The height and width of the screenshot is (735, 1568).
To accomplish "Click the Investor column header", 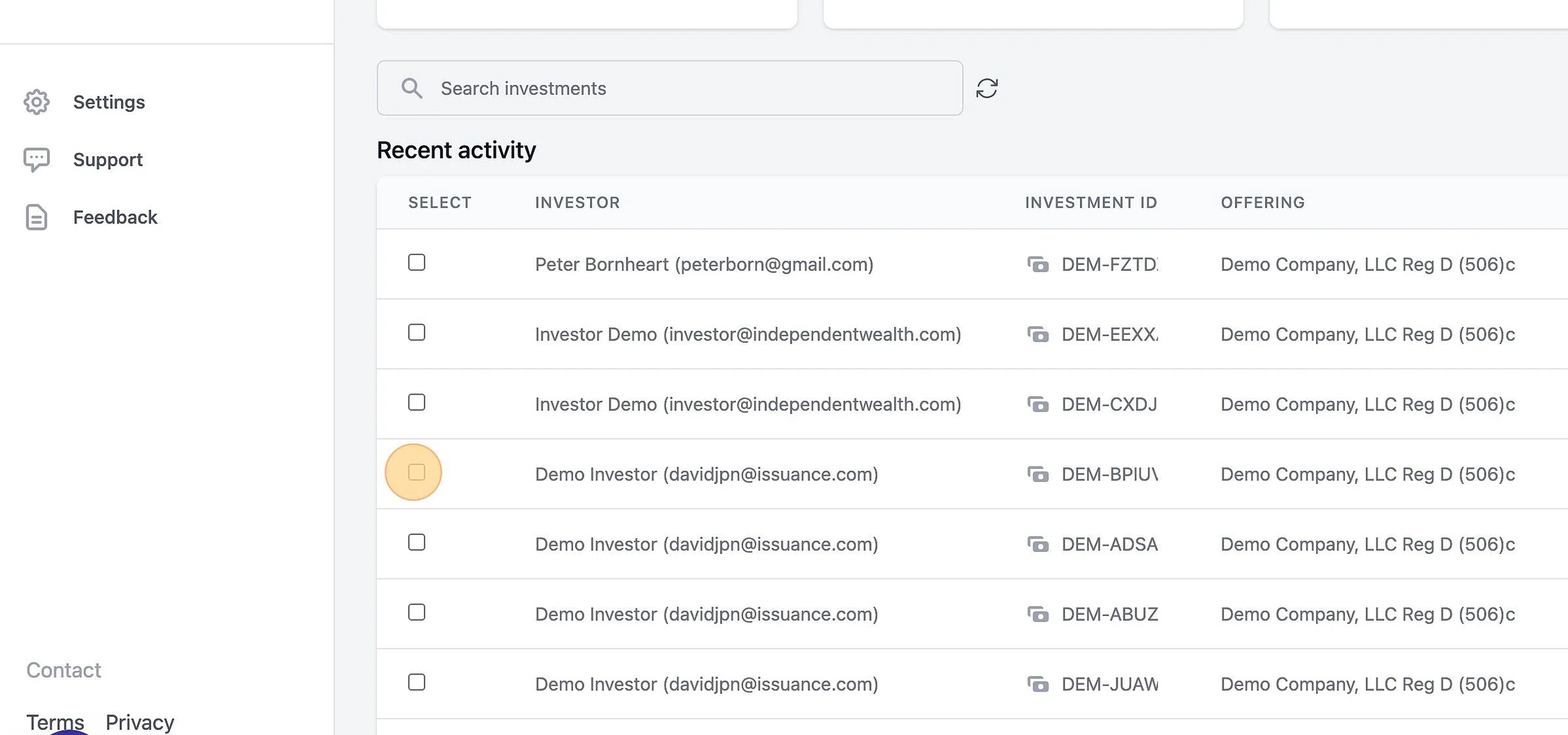I will 577,203.
